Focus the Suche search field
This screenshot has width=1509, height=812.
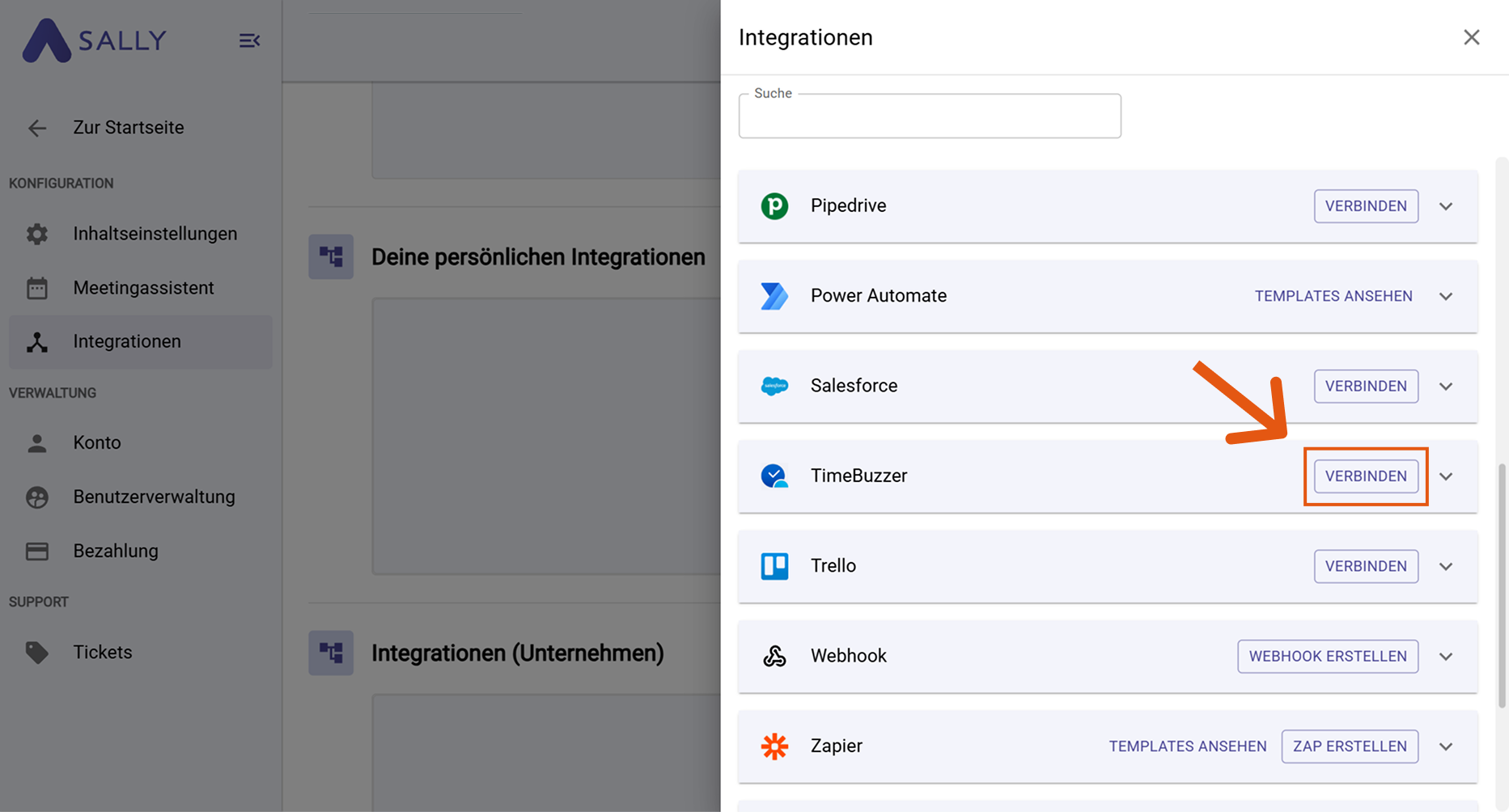pos(930,116)
